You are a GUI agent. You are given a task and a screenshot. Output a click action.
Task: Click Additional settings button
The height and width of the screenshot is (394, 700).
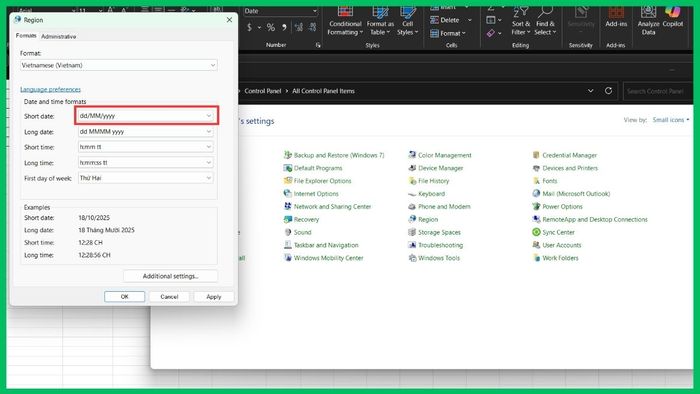coord(171,276)
